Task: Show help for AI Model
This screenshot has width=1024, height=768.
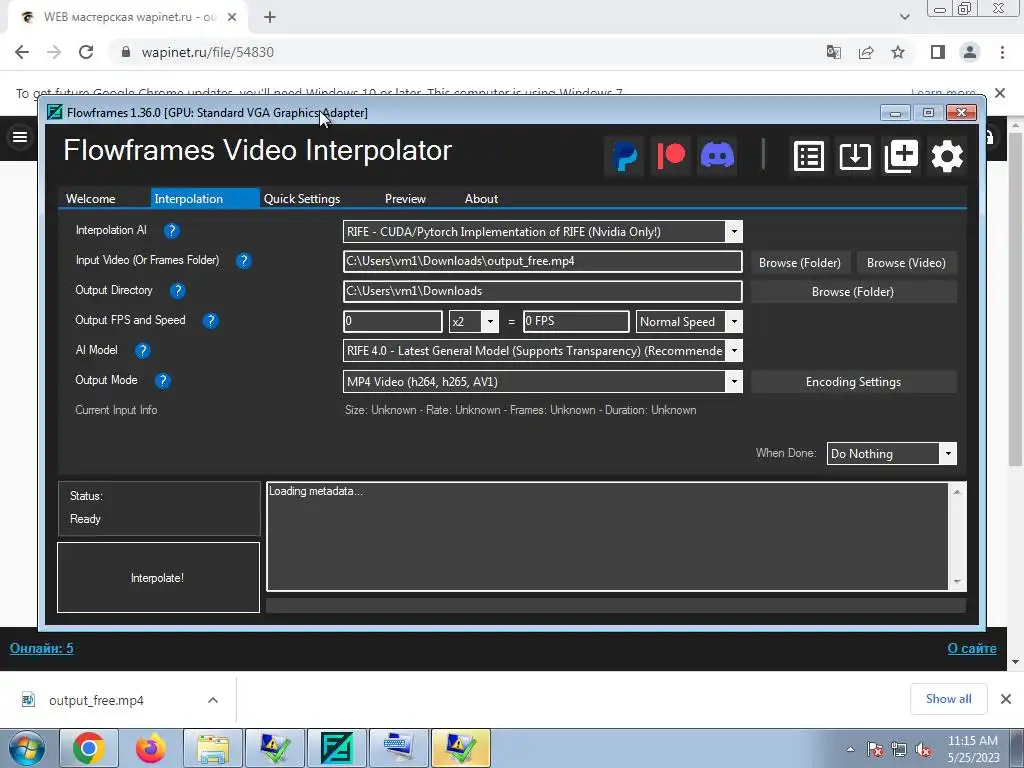Action: [142, 351]
